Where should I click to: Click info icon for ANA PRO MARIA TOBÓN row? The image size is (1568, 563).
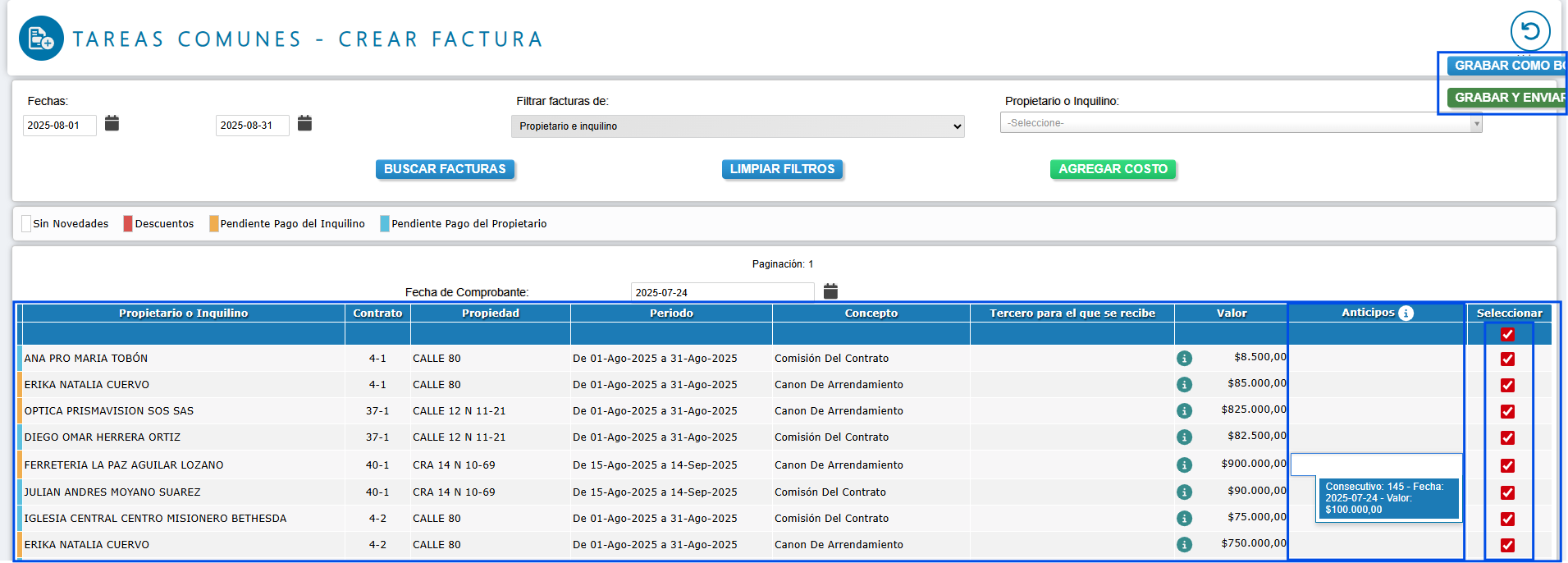1184,359
